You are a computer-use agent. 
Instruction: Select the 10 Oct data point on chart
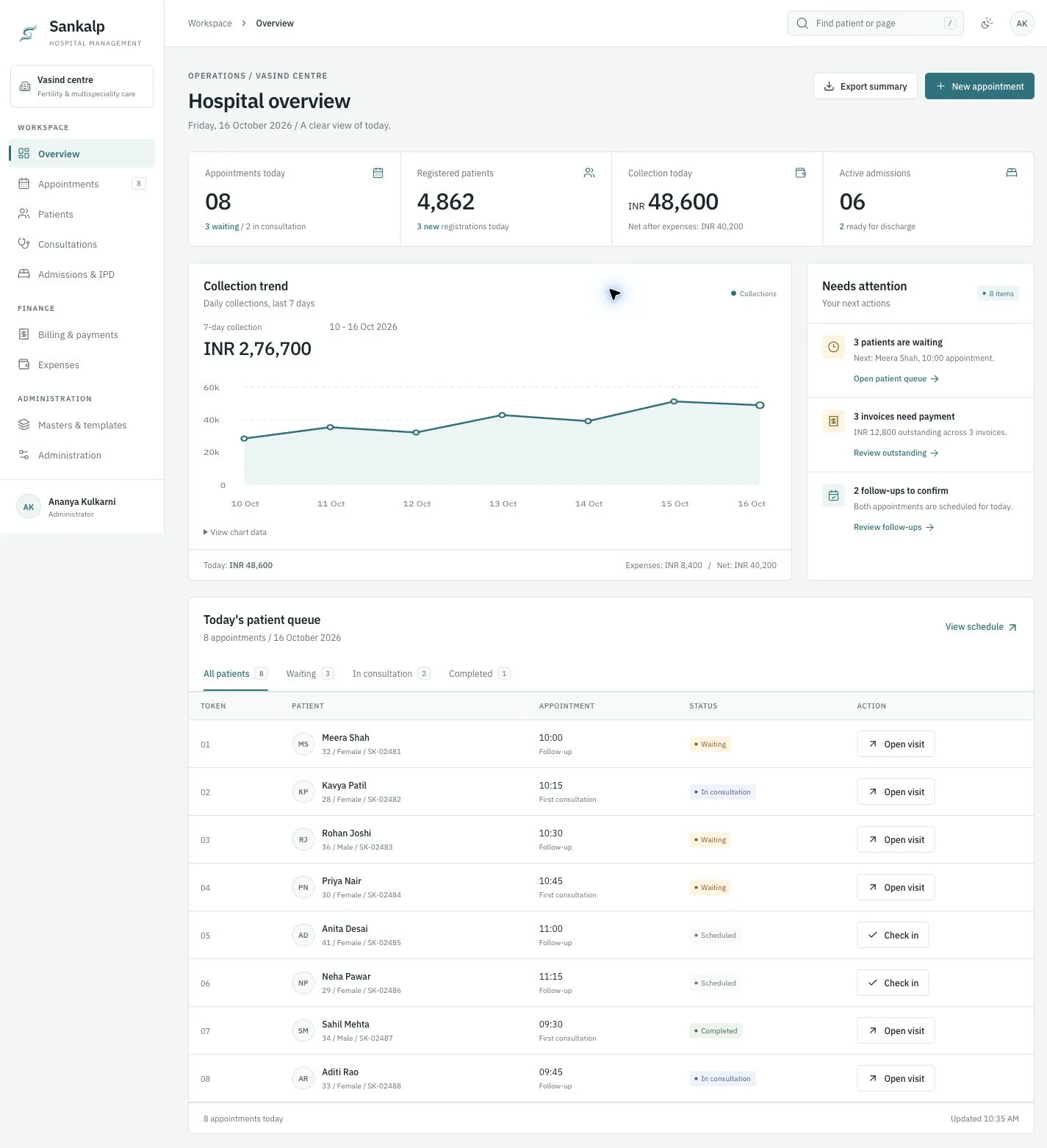[245, 439]
